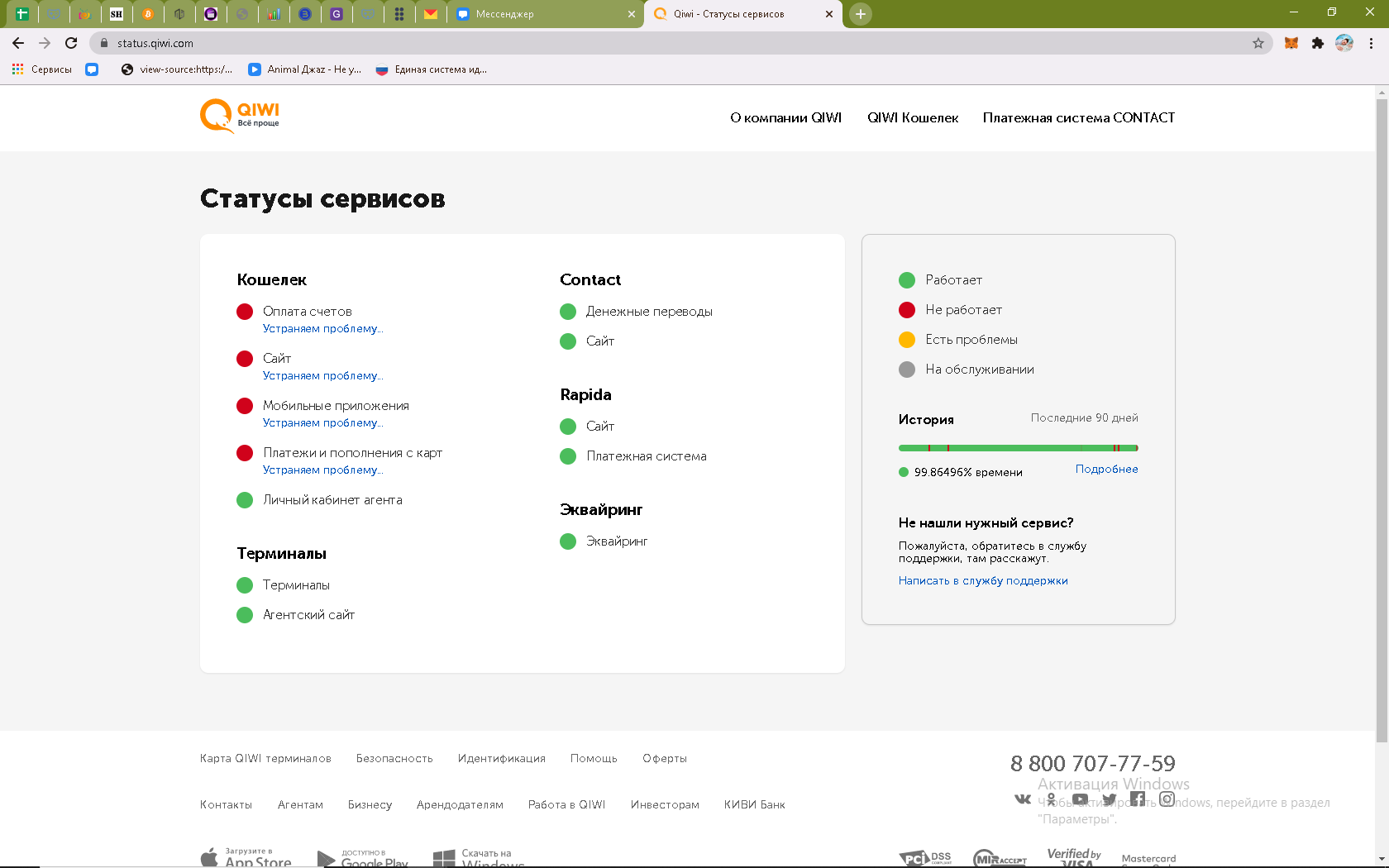Open the MetaMask fox extension
Viewport: 1389px width, 868px height.
coord(1291,43)
